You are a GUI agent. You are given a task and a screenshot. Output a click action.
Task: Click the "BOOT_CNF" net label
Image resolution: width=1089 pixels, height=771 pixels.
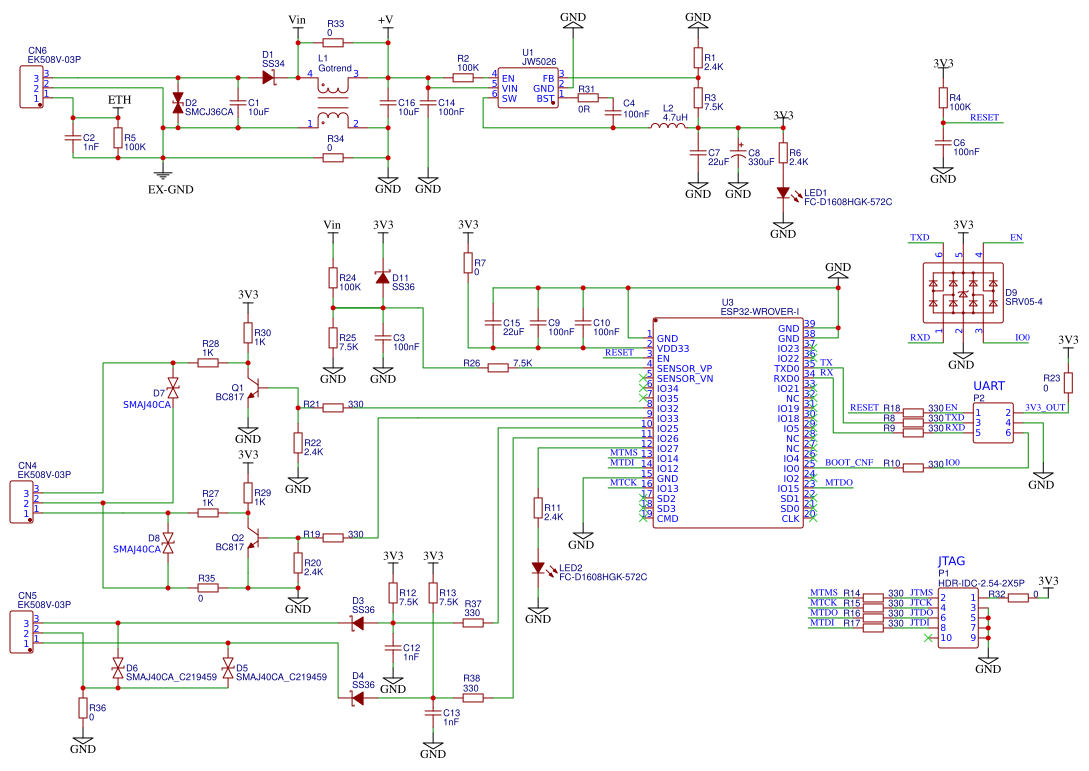[849, 463]
